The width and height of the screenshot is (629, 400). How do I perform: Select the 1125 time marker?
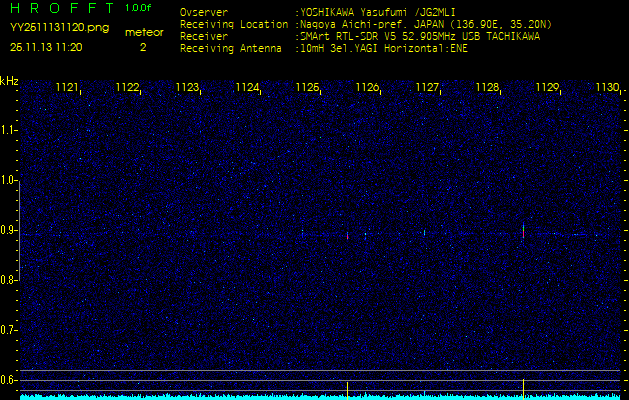[x=307, y=88]
